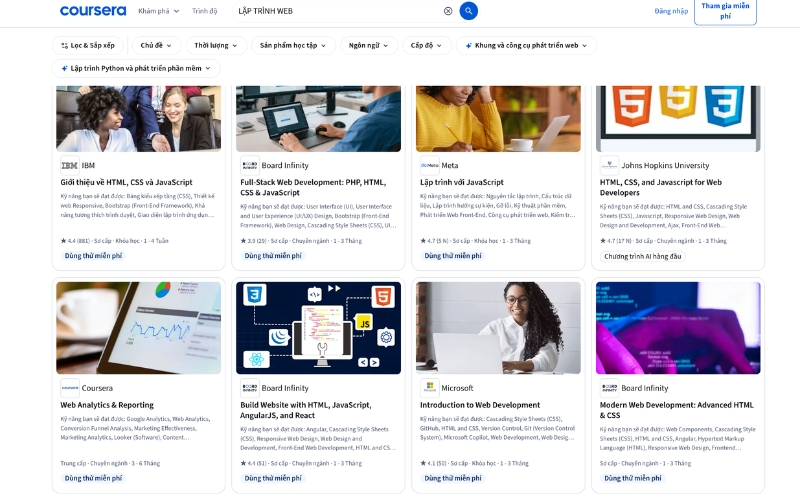
Task: Click the Coursera logo
Action: tap(93, 11)
